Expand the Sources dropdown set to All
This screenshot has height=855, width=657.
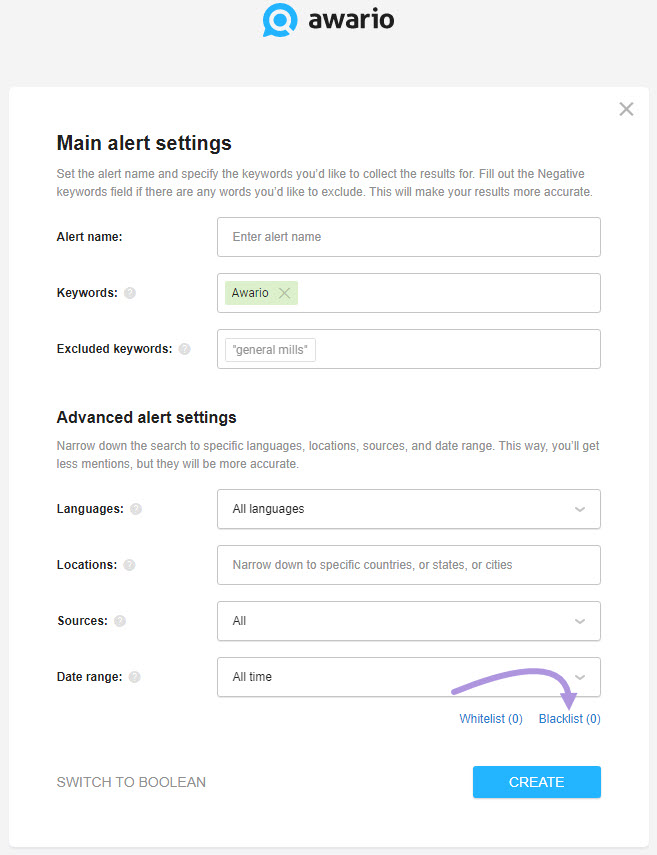coord(409,621)
